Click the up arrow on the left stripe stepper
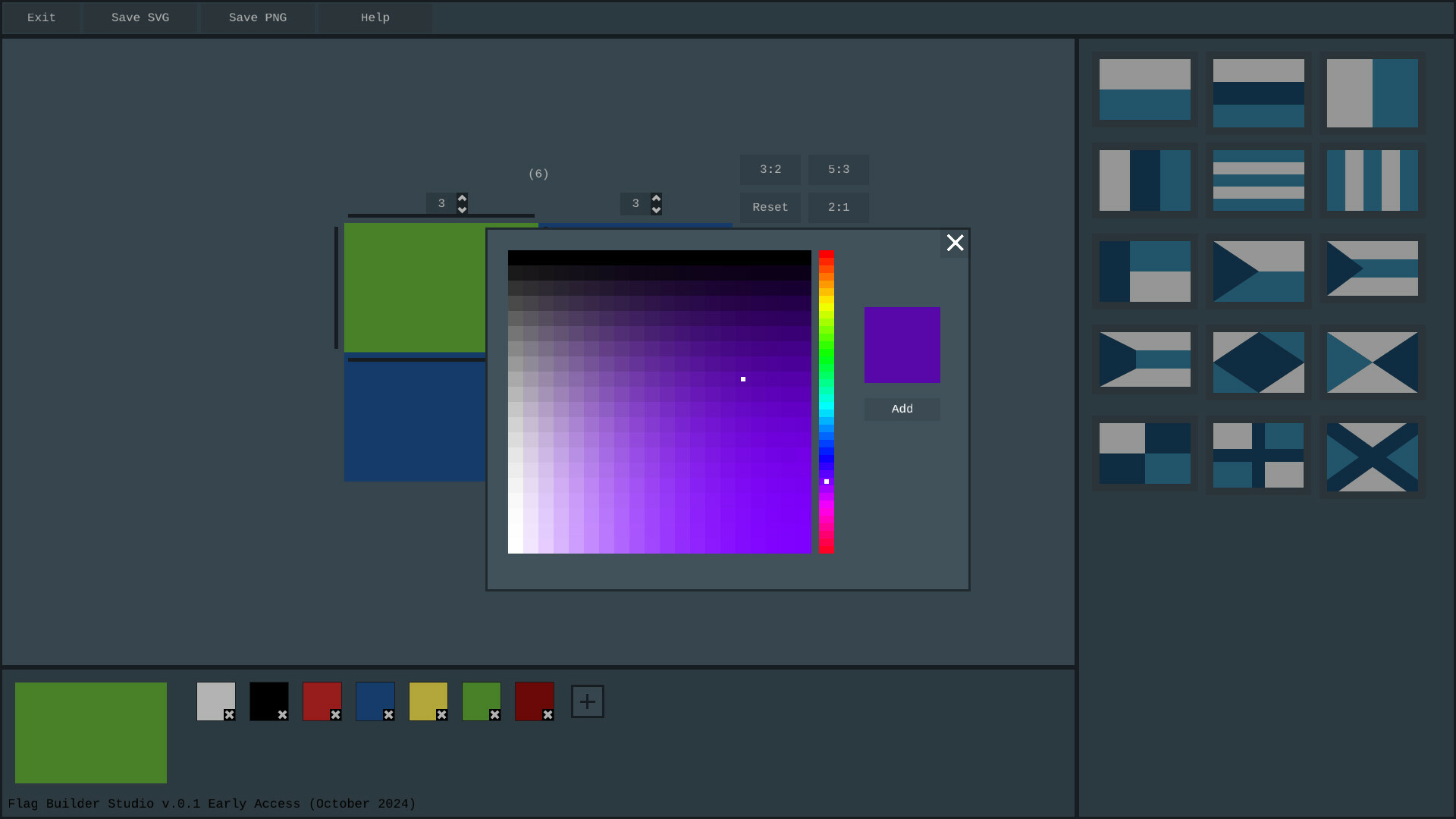Image resolution: width=1456 pixels, height=819 pixels. pos(462,197)
